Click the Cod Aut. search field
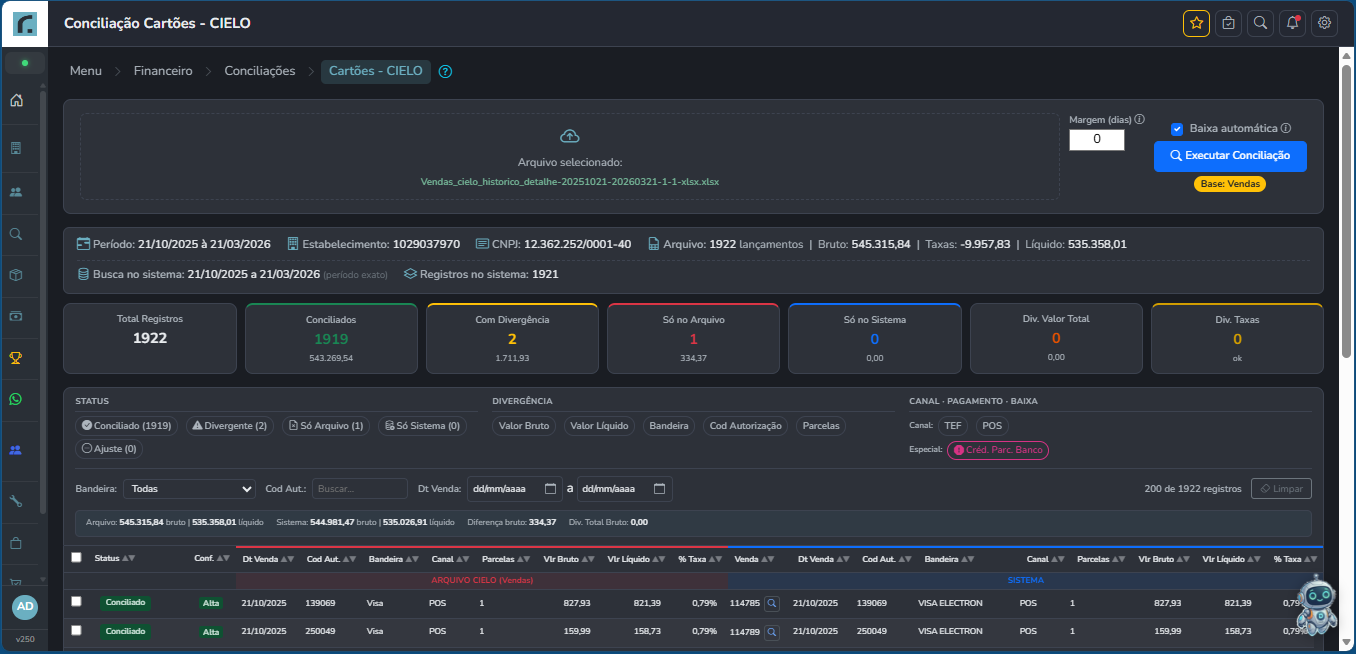 [x=360, y=489]
